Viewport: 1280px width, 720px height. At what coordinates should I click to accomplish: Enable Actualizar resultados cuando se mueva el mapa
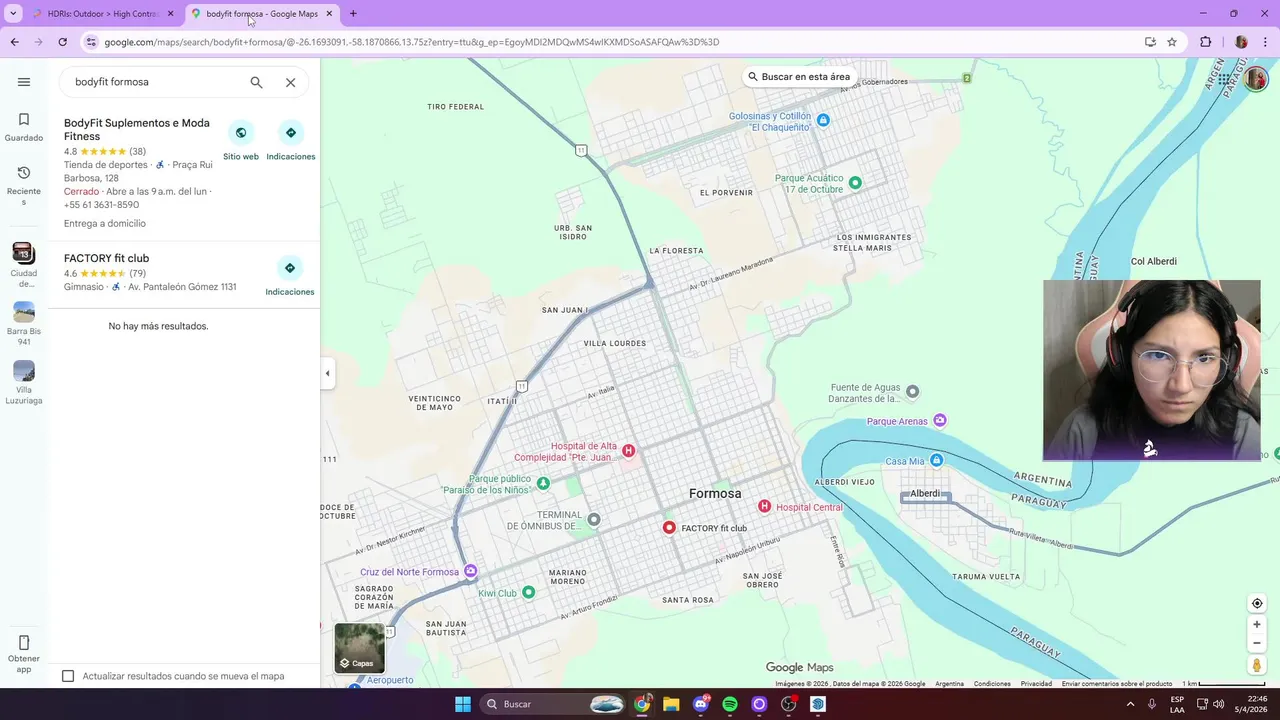point(68,676)
